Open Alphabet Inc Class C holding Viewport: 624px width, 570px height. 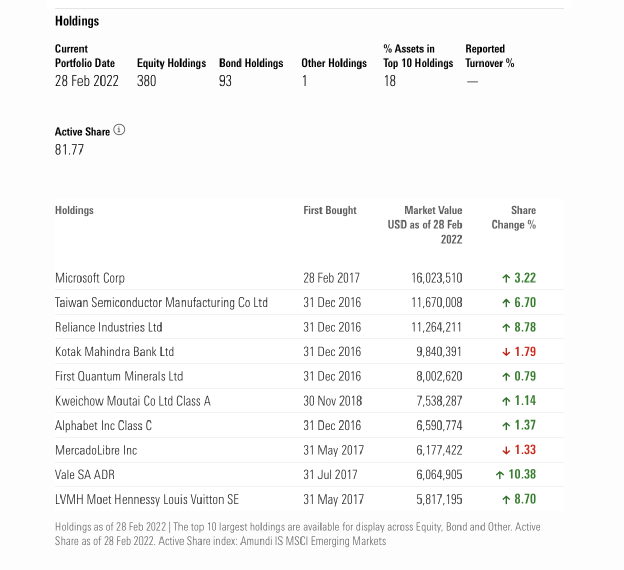tap(103, 426)
